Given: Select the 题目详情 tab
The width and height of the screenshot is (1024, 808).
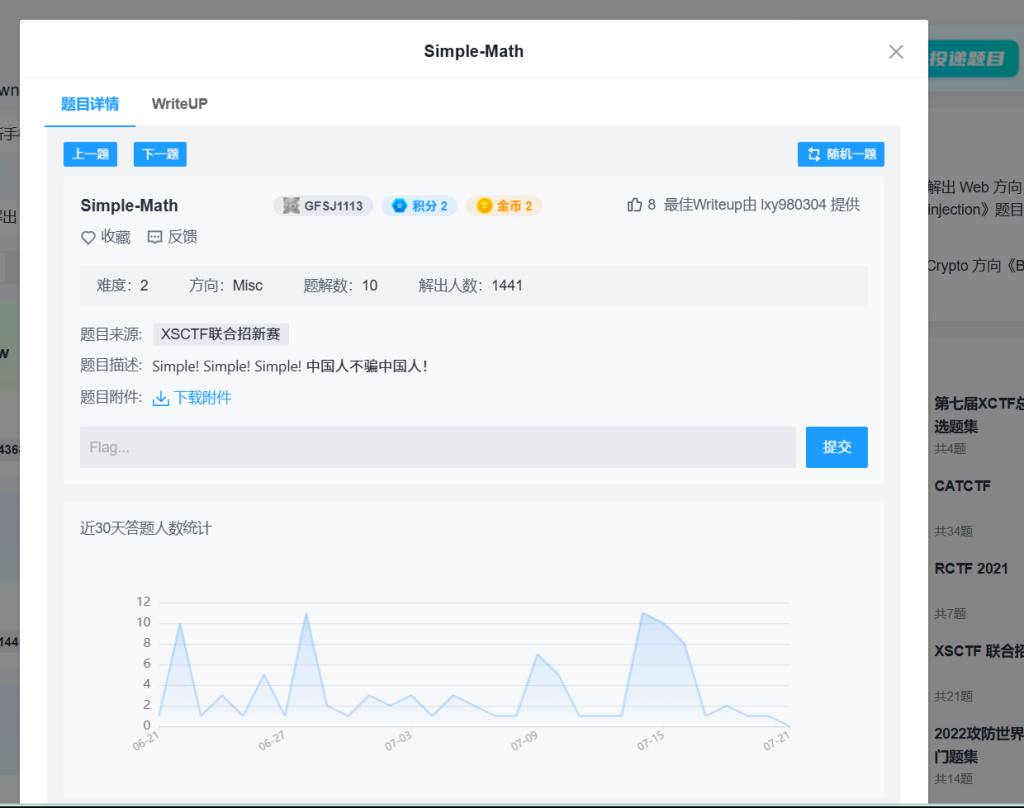Looking at the screenshot, I should click(x=90, y=104).
